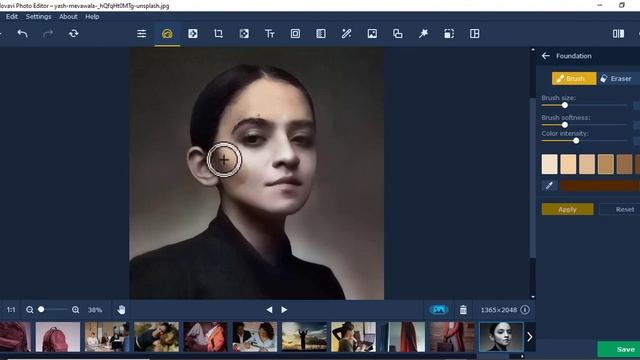Save the edited photo
The width and height of the screenshot is (640, 360).
click(619, 349)
